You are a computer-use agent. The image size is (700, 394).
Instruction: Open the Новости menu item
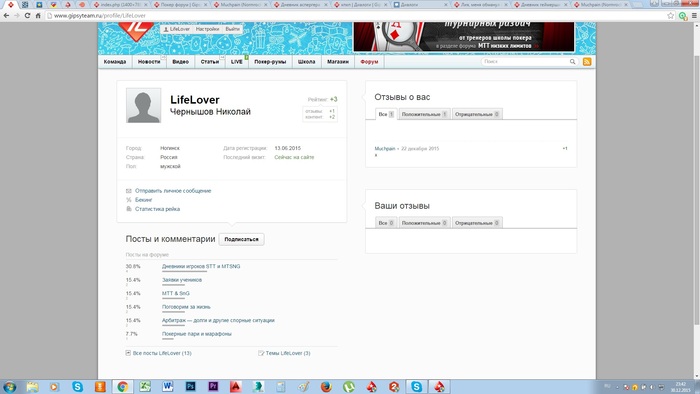click(x=149, y=62)
